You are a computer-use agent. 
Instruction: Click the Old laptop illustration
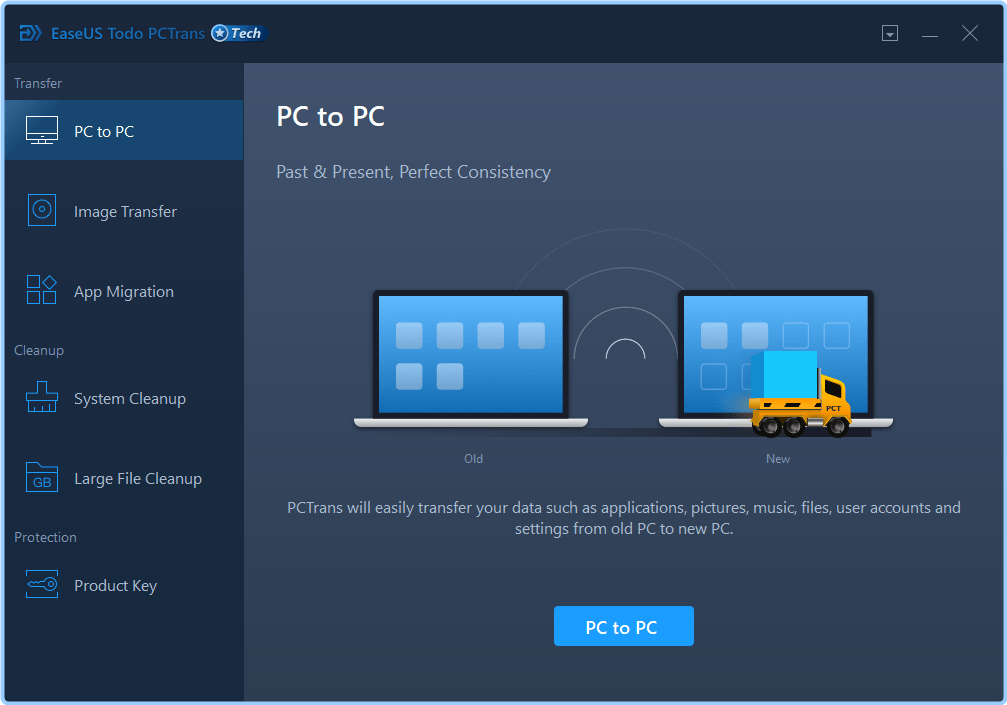[471, 358]
